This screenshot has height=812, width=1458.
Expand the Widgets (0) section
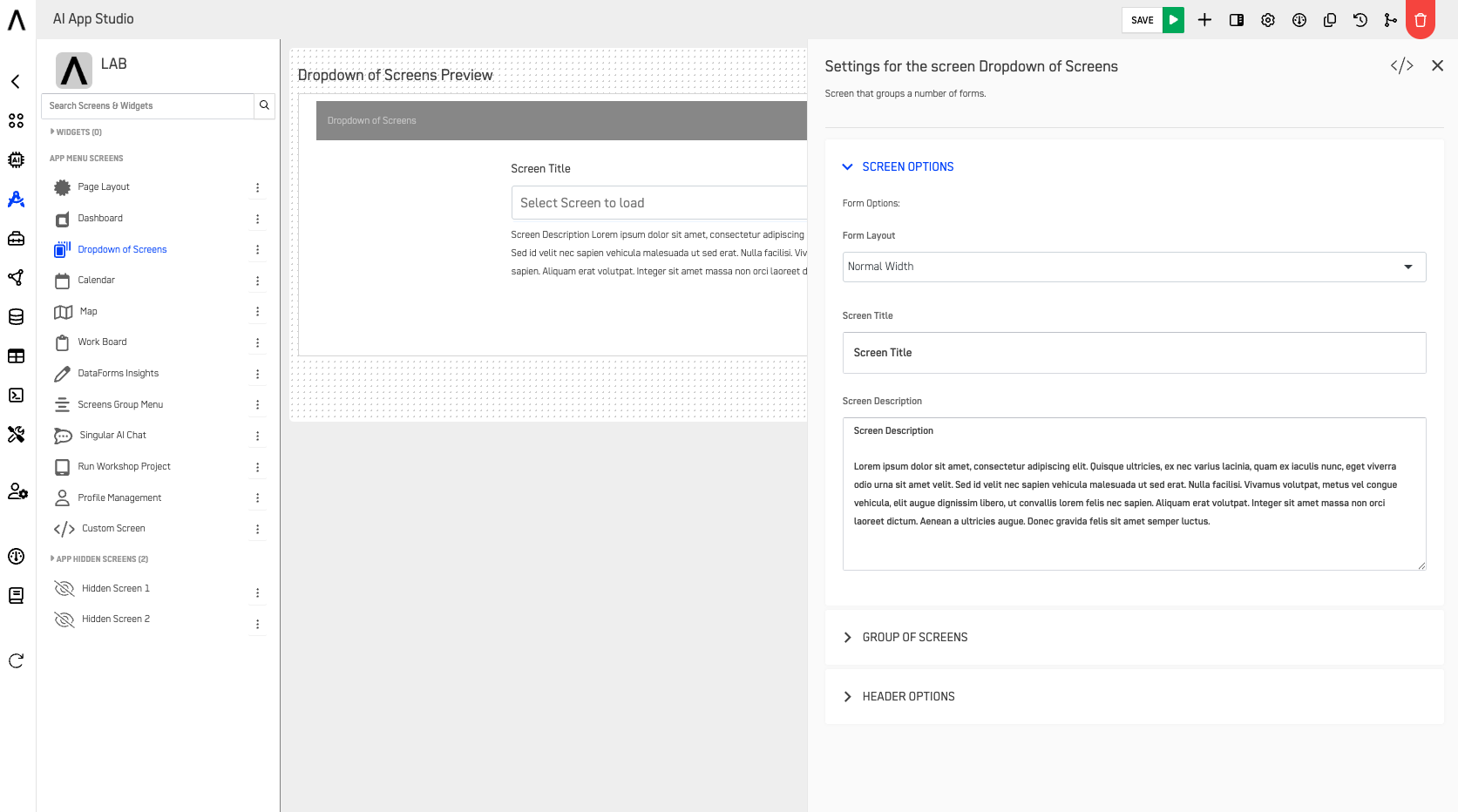(x=76, y=132)
